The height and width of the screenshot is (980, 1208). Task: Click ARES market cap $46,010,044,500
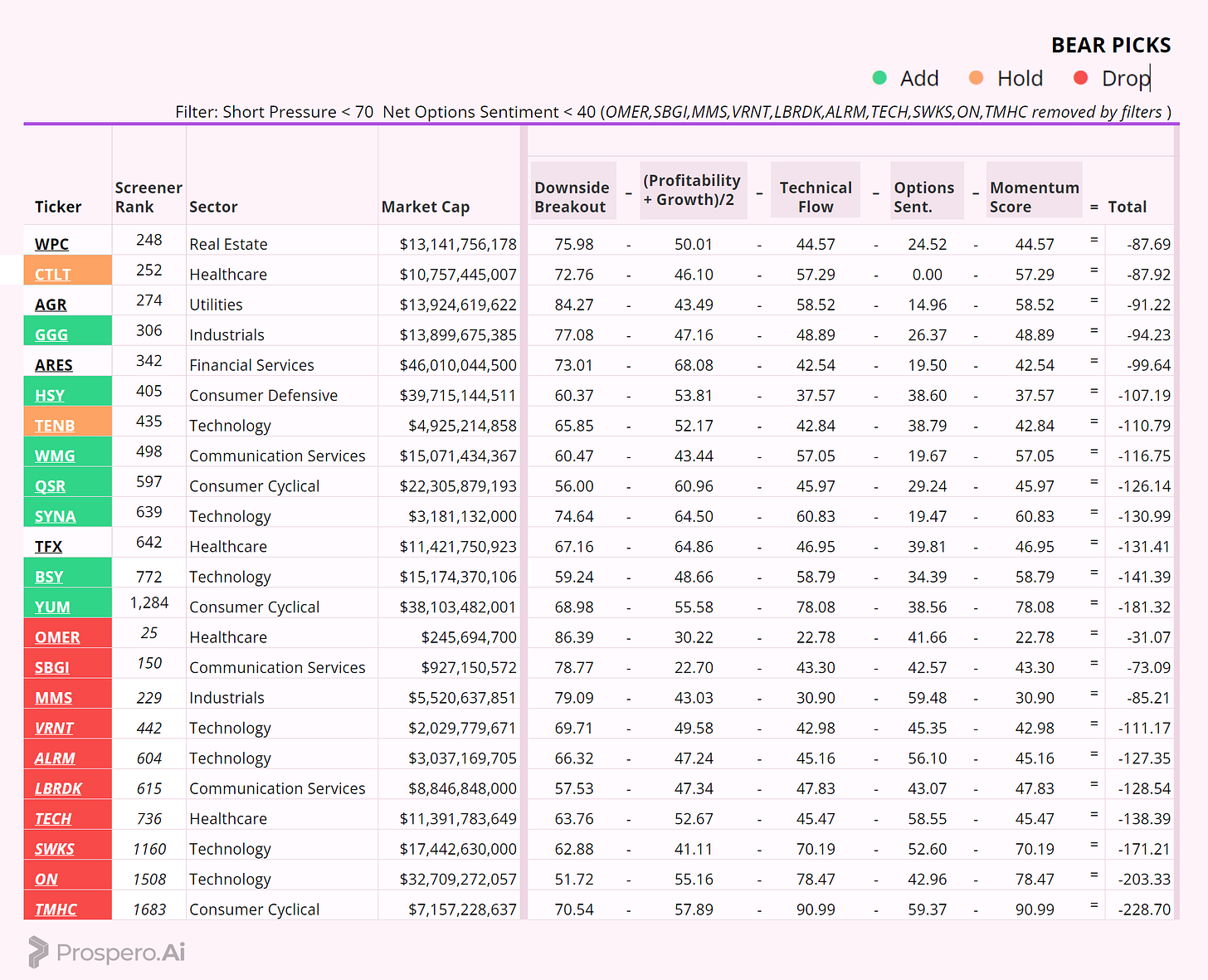458,365
